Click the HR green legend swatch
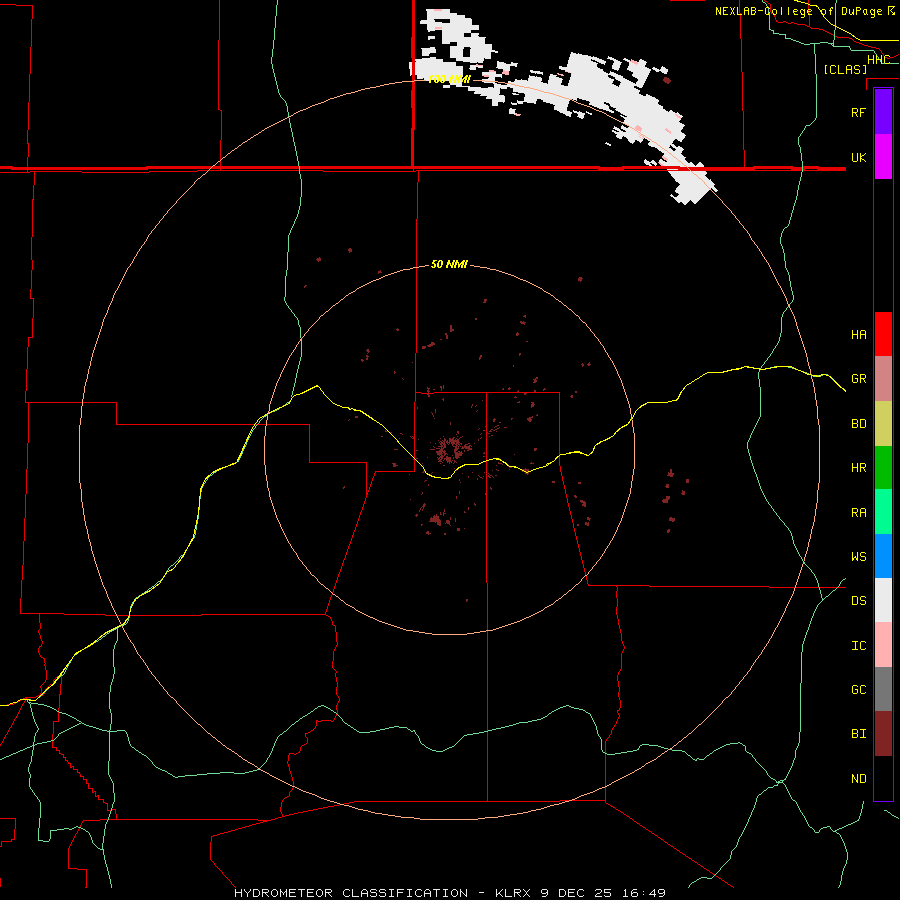This screenshot has height=900, width=900. [x=883, y=468]
